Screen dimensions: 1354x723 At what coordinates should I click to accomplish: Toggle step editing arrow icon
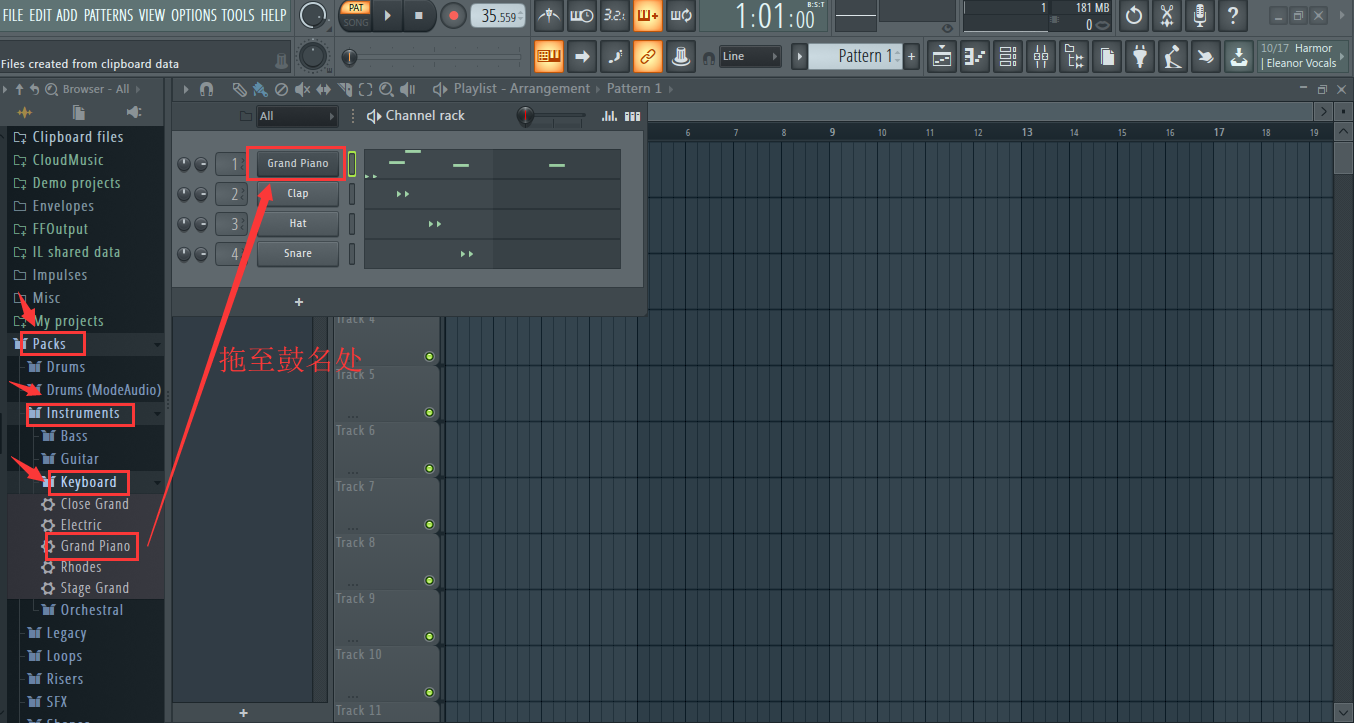coord(582,56)
